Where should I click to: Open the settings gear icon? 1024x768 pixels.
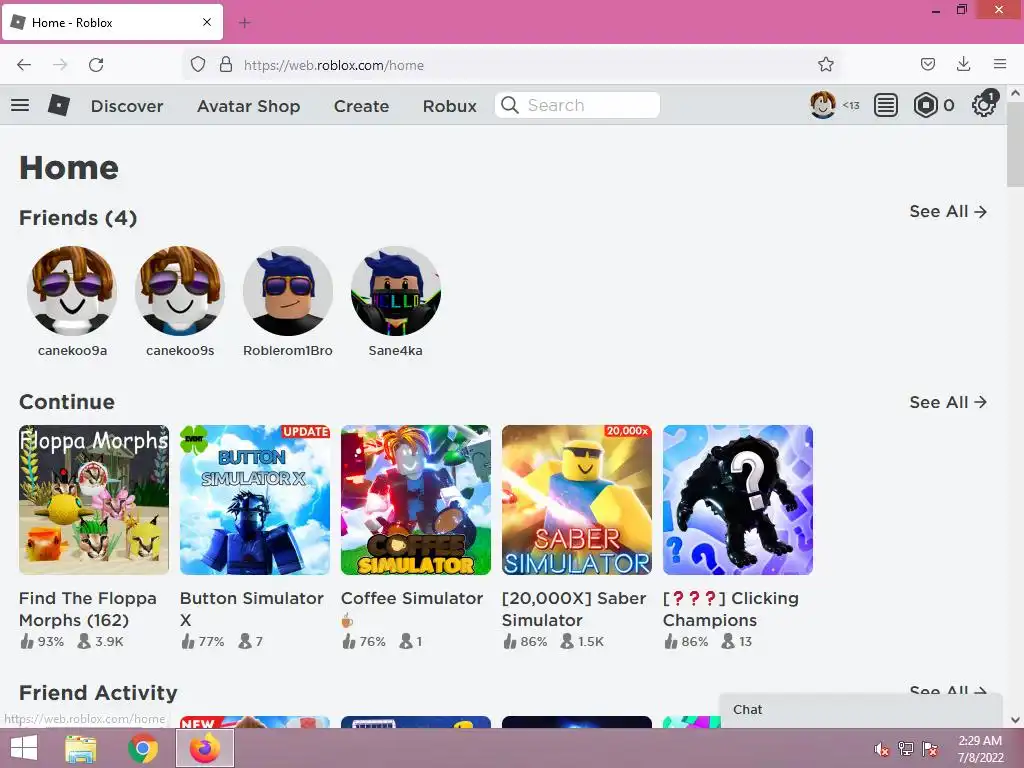pos(984,104)
